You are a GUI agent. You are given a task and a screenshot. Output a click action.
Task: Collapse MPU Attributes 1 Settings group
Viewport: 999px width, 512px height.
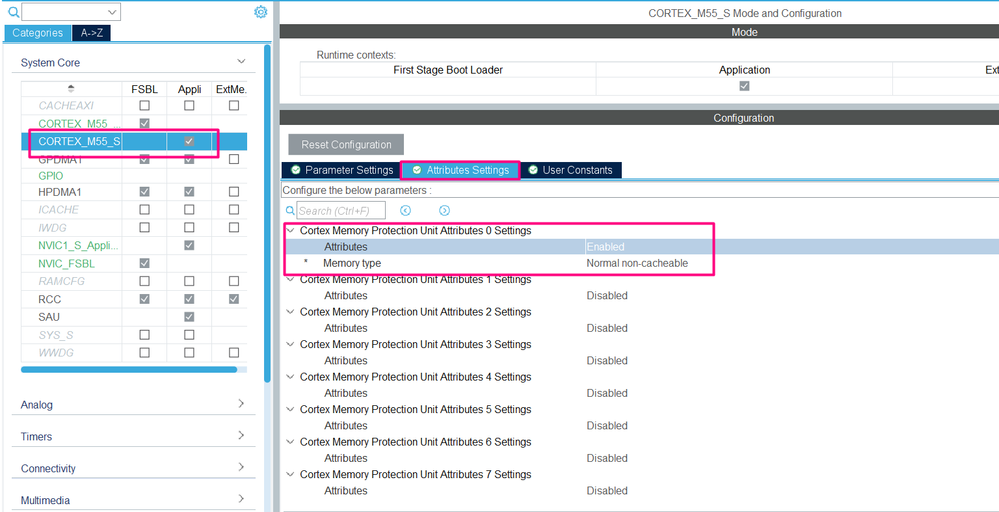[291, 279]
